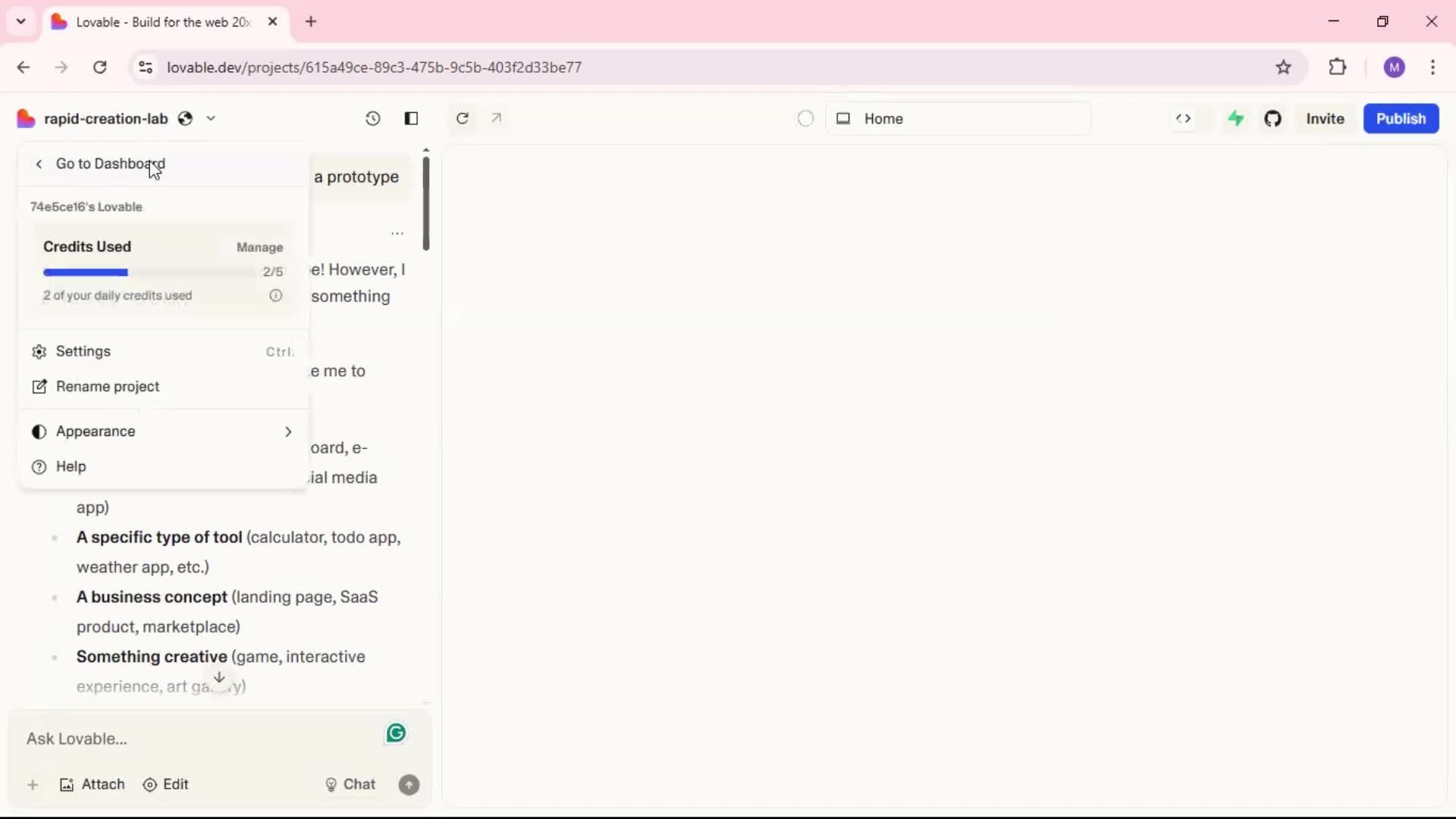The height and width of the screenshot is (819, 1456).
Task: Refresh the preview pane
Action: 462,118
